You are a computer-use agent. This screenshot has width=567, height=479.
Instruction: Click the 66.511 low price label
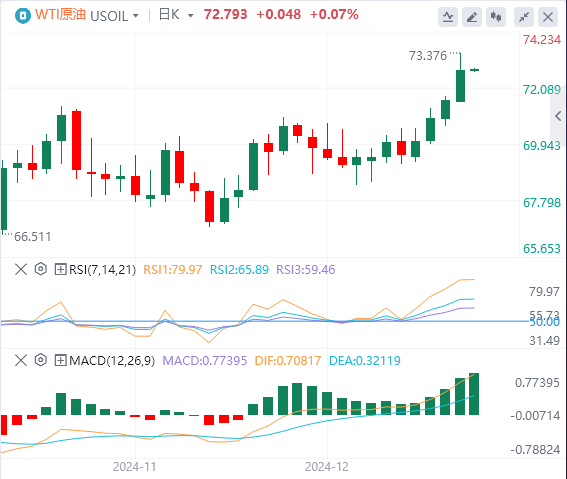coord(33,237)
